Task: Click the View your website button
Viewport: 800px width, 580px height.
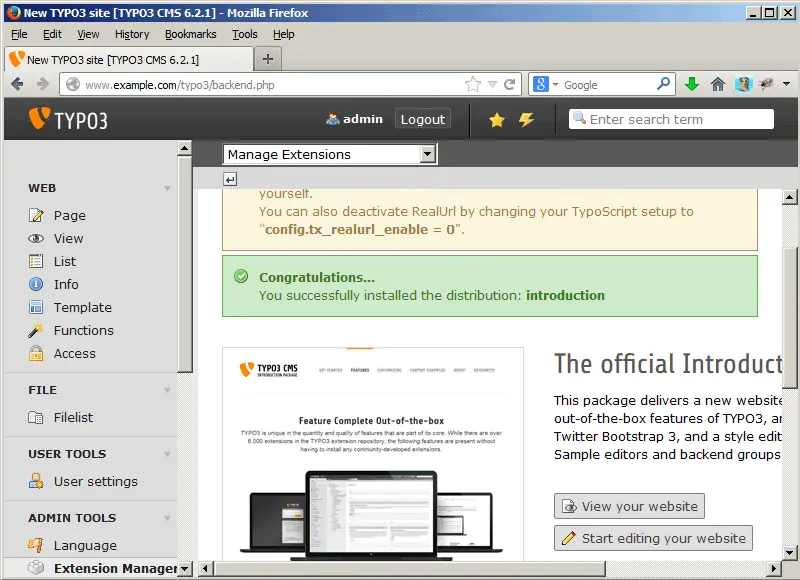Action: (629, 506)
